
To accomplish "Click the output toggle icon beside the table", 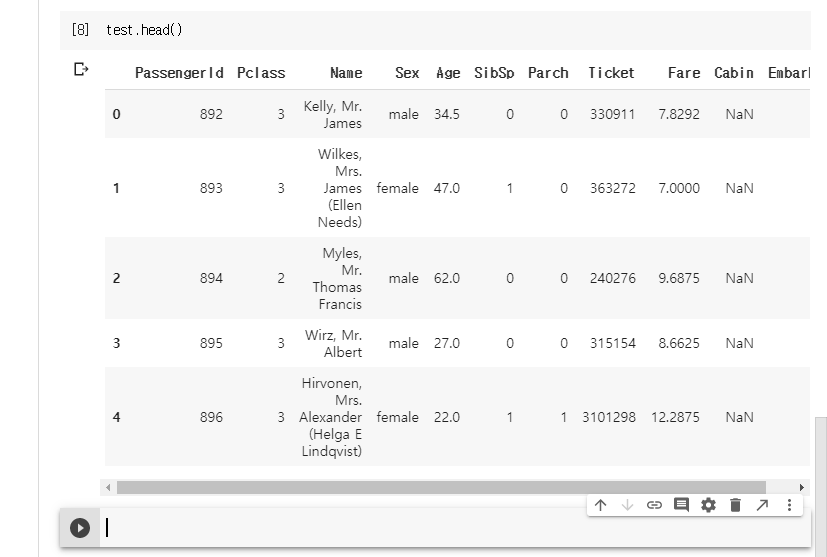I will point(81,70).
